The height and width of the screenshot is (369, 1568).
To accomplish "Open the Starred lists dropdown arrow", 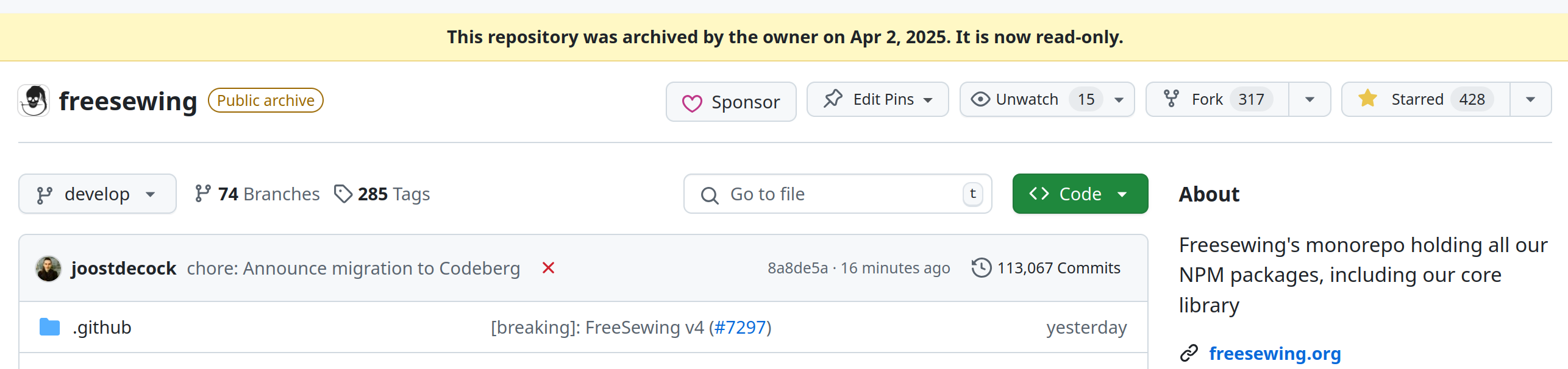I will (x=1530, y=99).
